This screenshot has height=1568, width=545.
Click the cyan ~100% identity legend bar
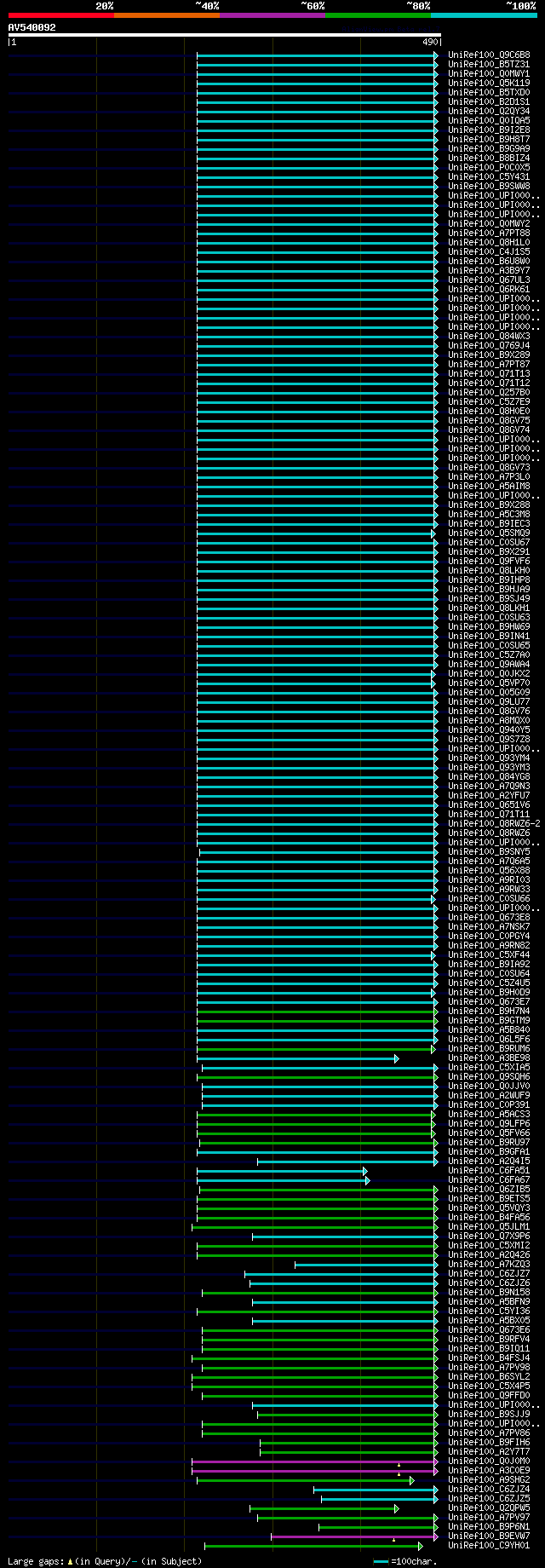484,15
